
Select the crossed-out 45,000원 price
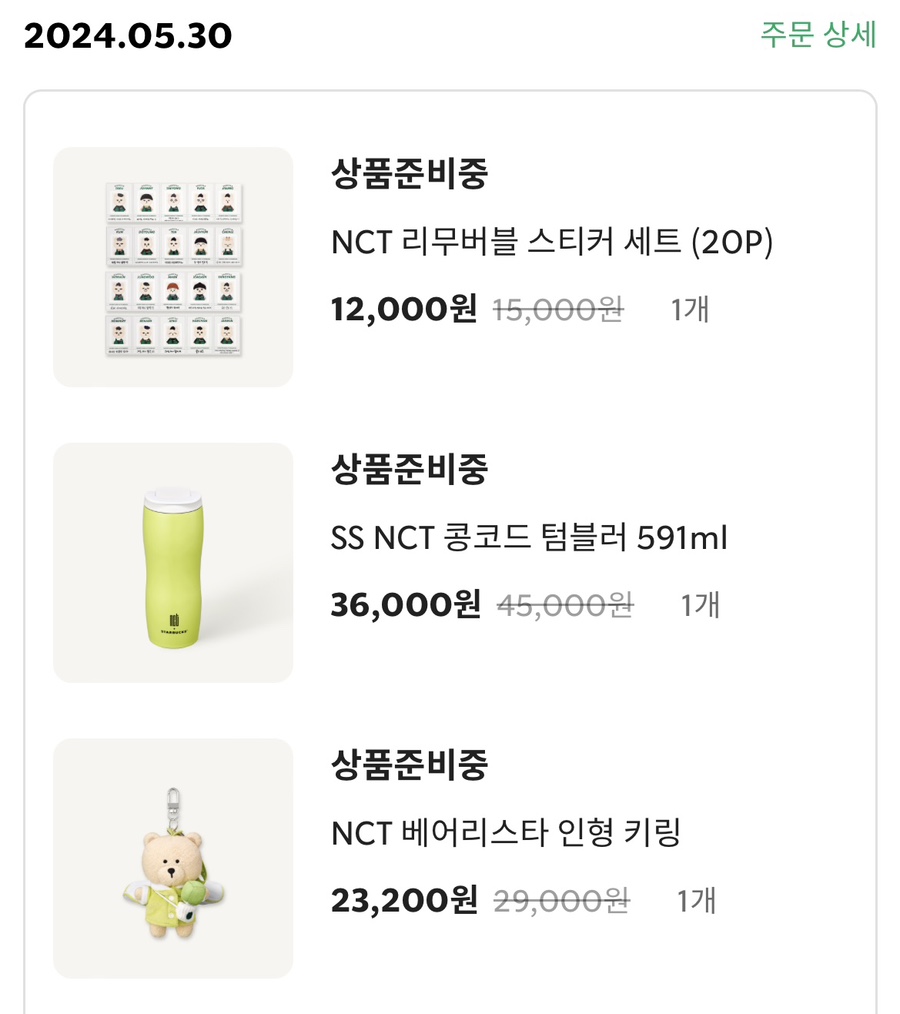click(565, 605)
